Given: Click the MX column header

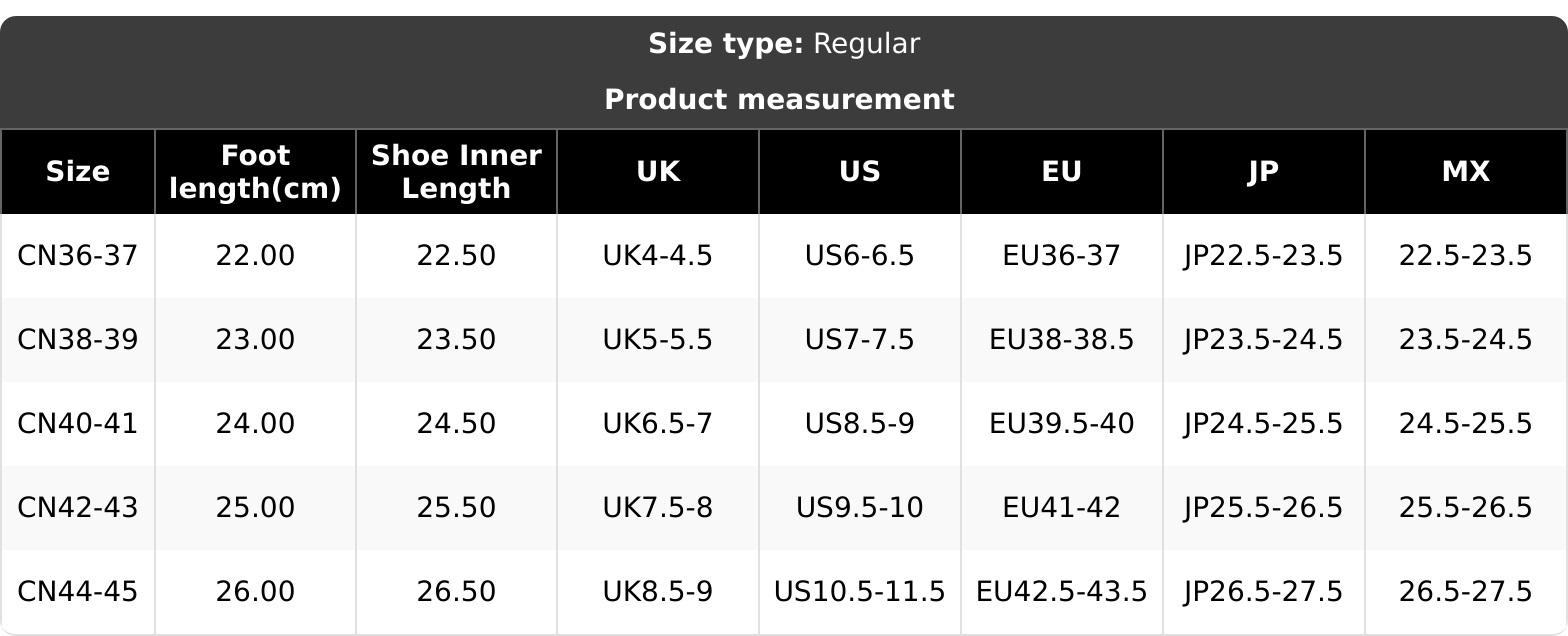Looking at the screenshot, I should coord(1466,172).
